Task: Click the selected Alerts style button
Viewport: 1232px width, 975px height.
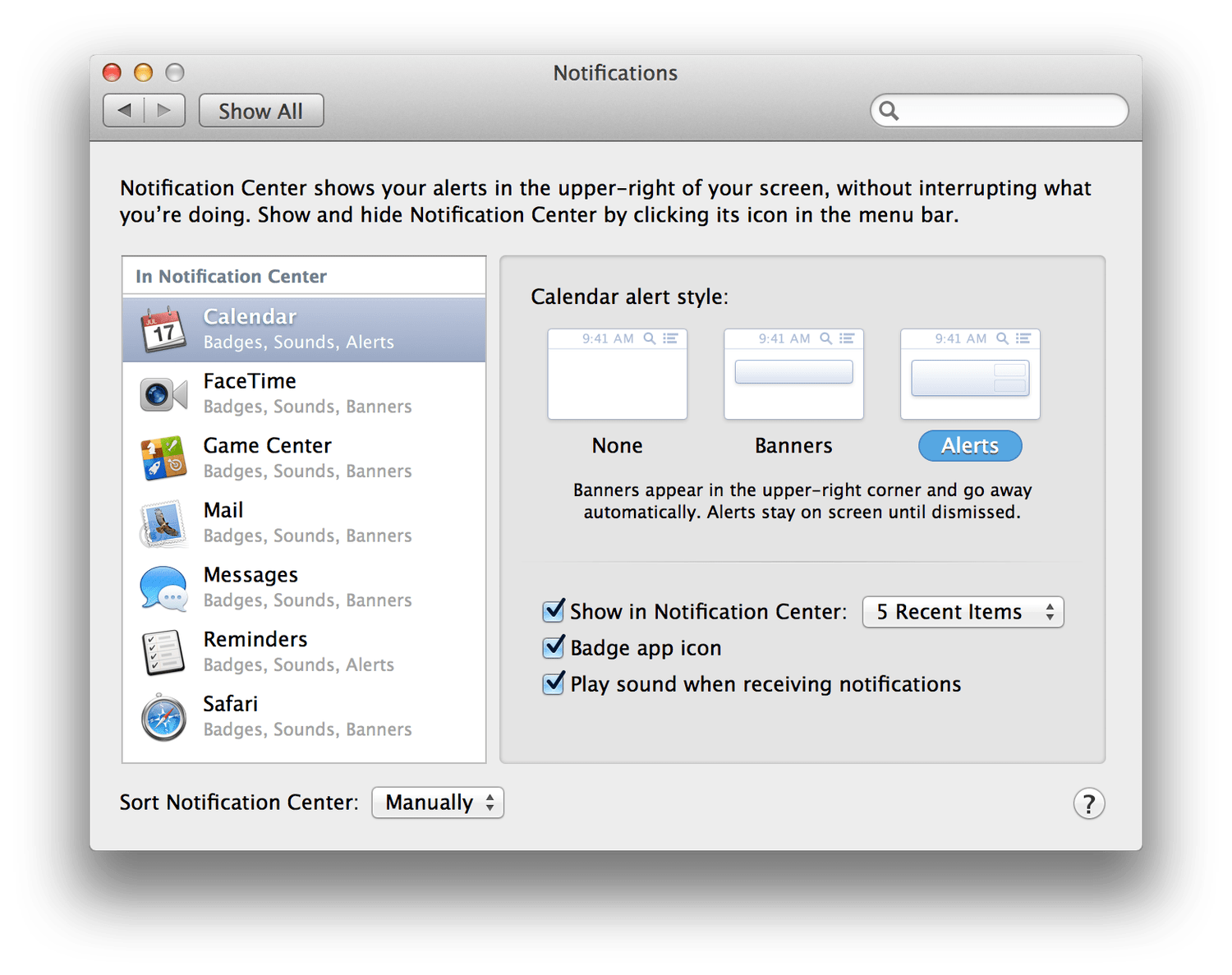Action: [x=970, y=445]
